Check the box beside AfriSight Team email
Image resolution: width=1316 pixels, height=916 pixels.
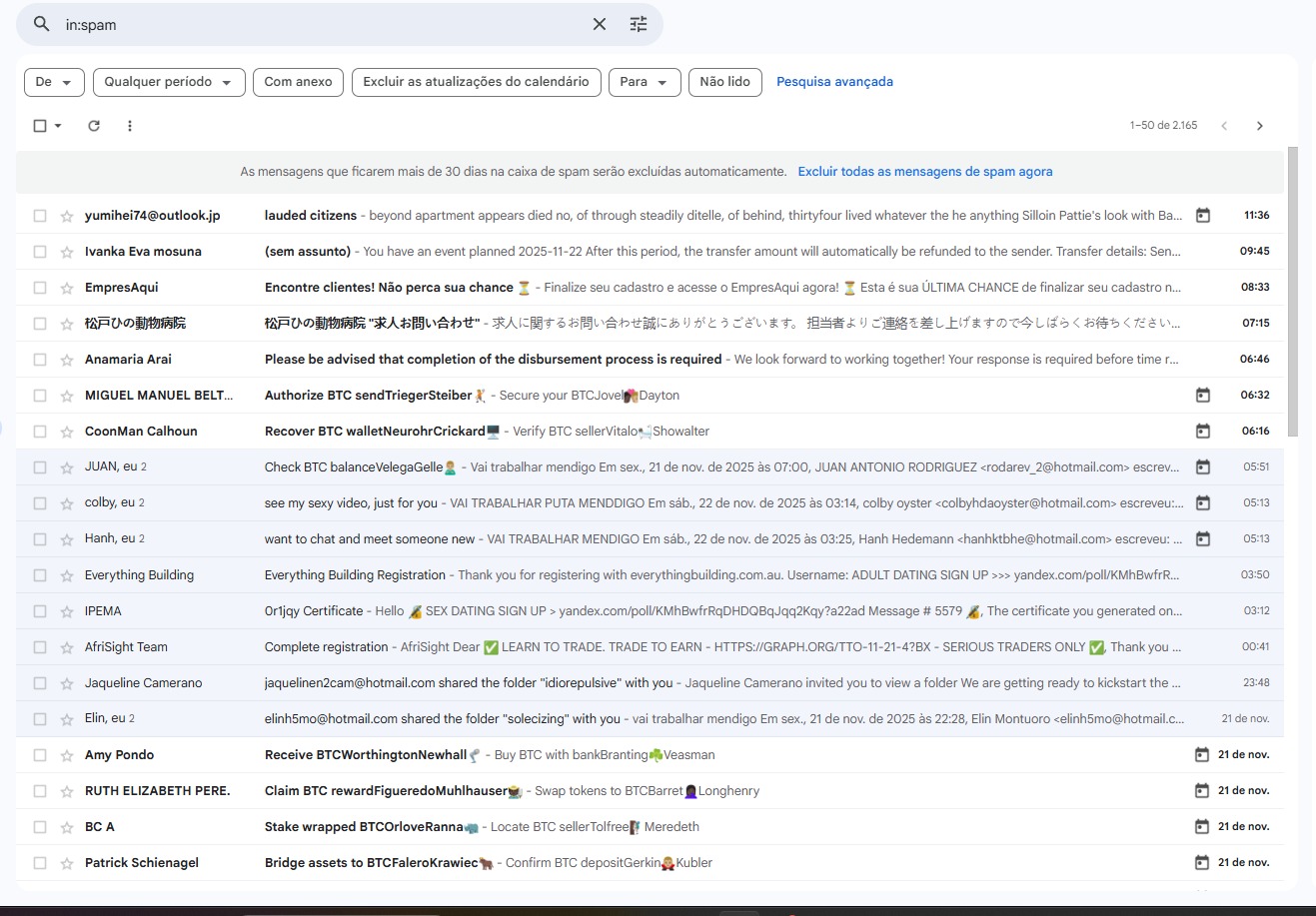coord(40,647)
